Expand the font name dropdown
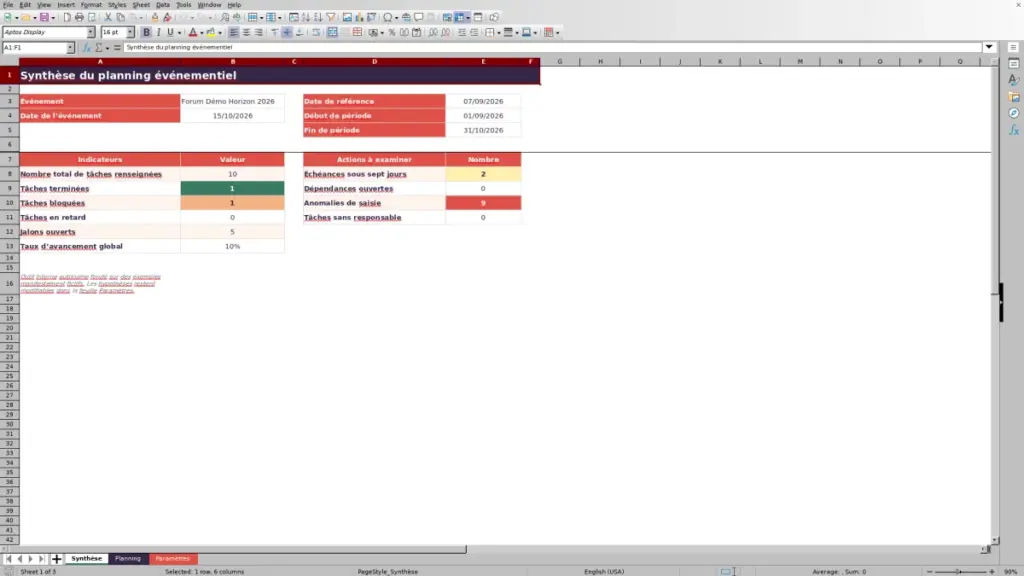The height and width of the screenshot is (576, 1024). [x=91, y=33]
